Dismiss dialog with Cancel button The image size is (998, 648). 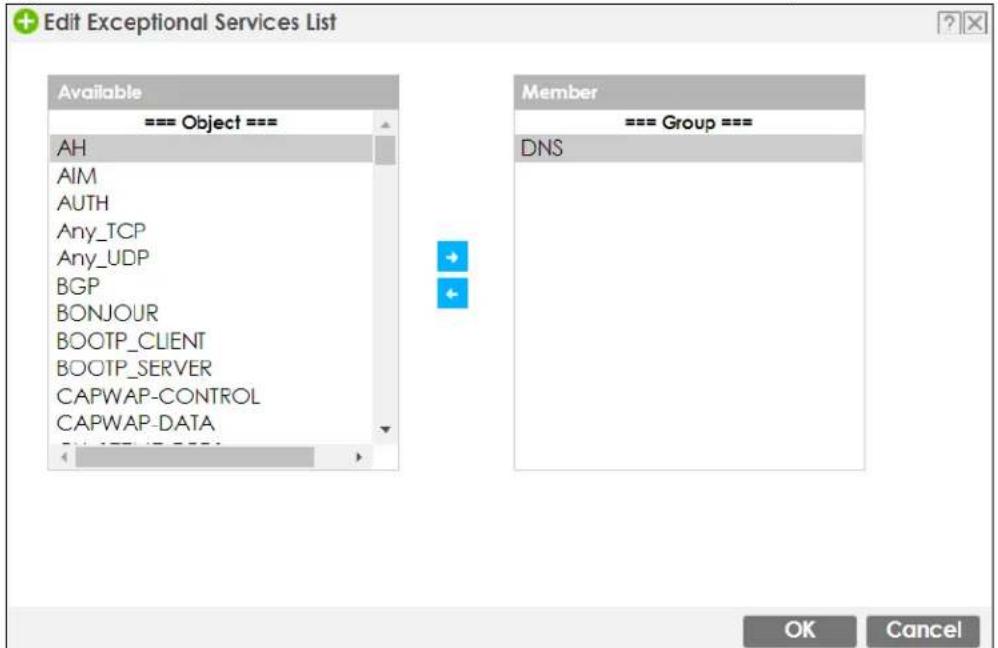pos(923,630)
